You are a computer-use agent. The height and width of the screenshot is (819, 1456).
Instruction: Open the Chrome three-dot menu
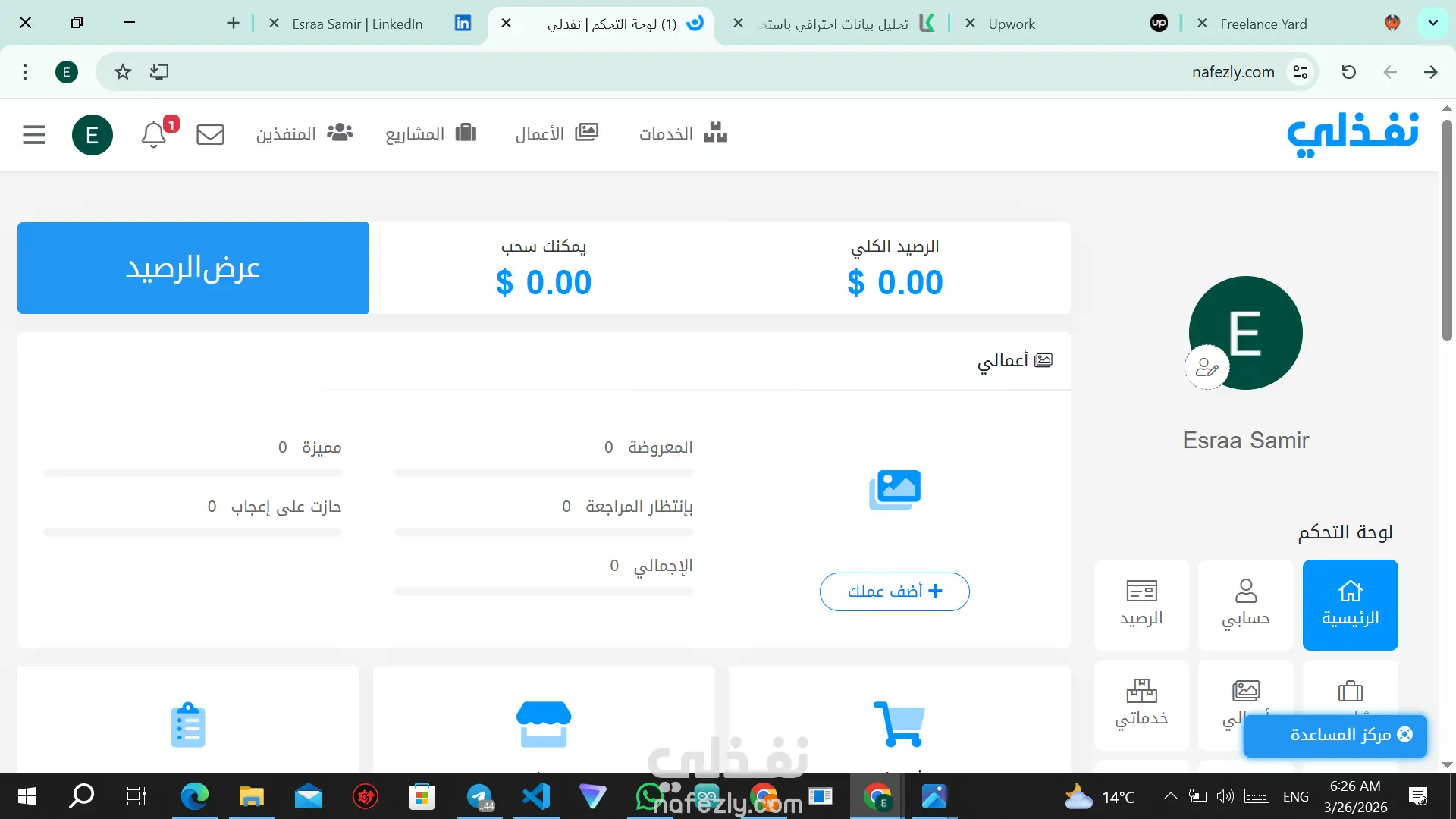(25, 72)
